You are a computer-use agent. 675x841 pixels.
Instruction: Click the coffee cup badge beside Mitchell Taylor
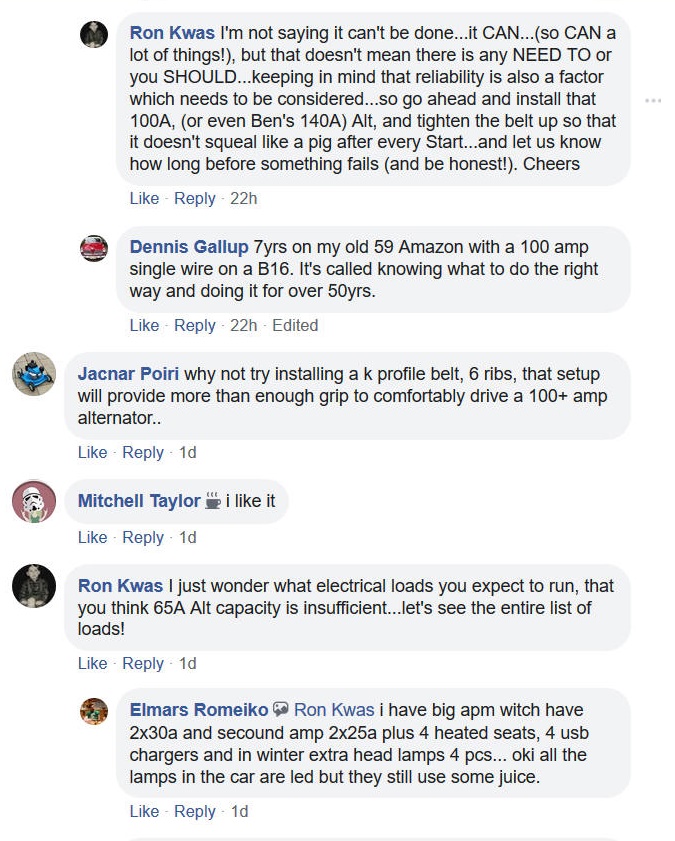point(212,501)
